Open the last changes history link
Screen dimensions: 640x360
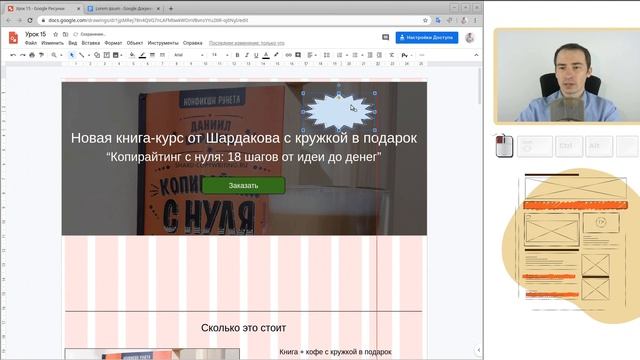(247, 43)
